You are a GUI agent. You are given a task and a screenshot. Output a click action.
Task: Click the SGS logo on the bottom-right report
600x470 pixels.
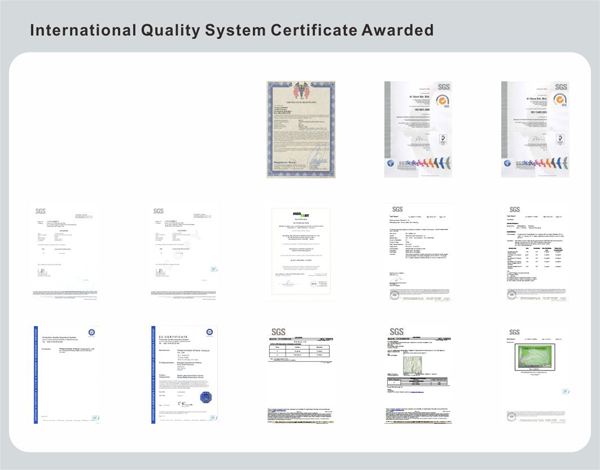[x=515, y=332]
